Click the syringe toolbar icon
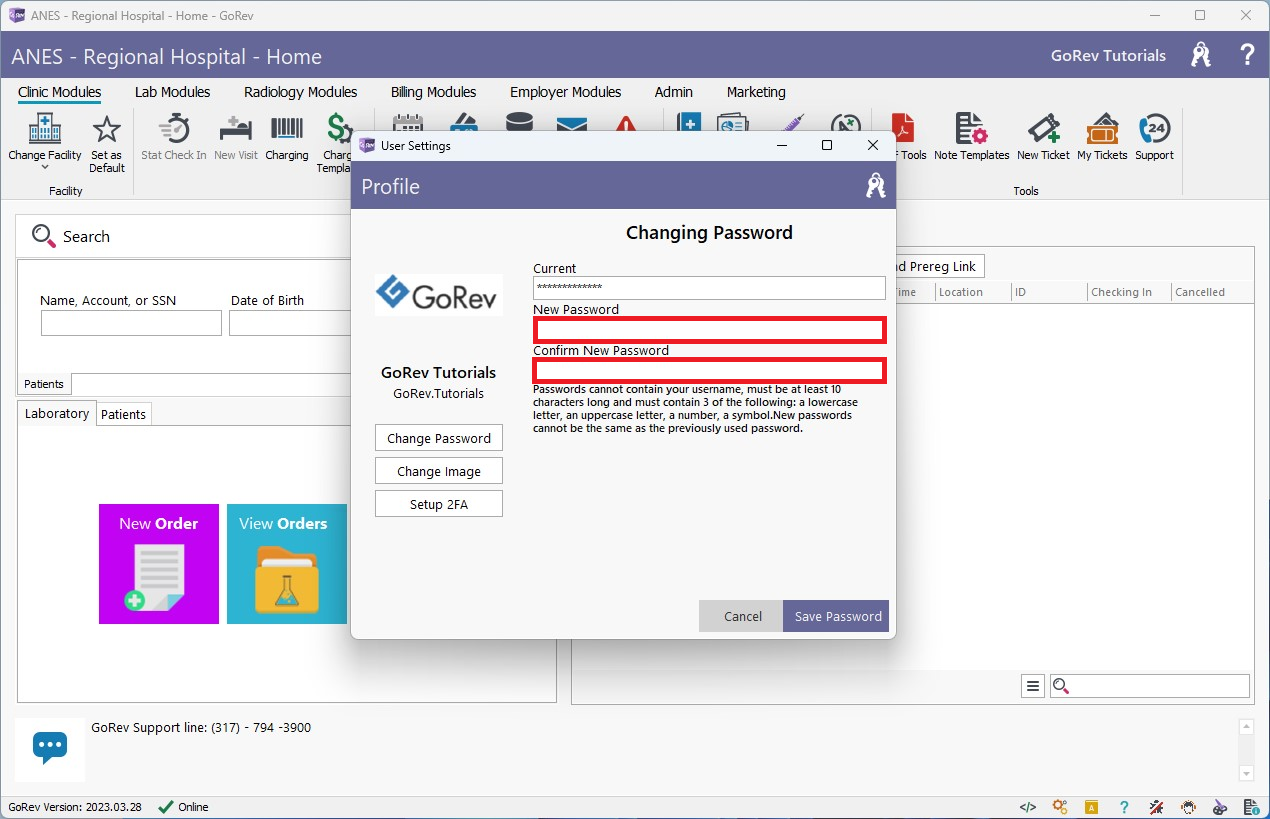The width and height of the screenshot is (1270, 819). [792, 123]
